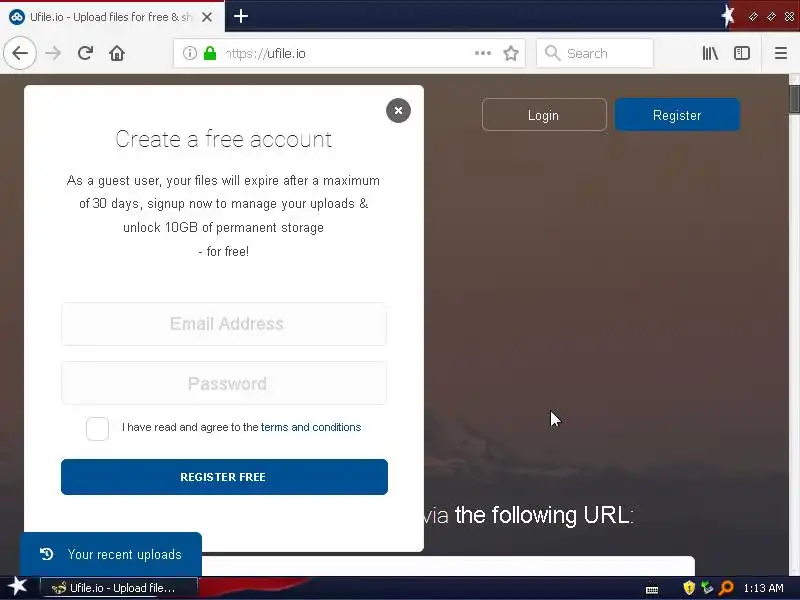Check the terms and conditions agreement box
800x600 pixels.
pos(97,429)
